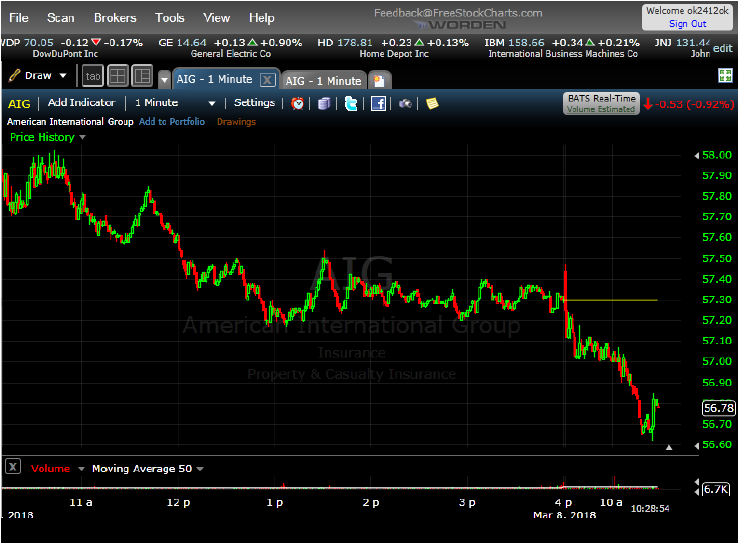Click the DowDuPont Inc ticker quote
Screen dimensions: 738x544
pos(72,48)
